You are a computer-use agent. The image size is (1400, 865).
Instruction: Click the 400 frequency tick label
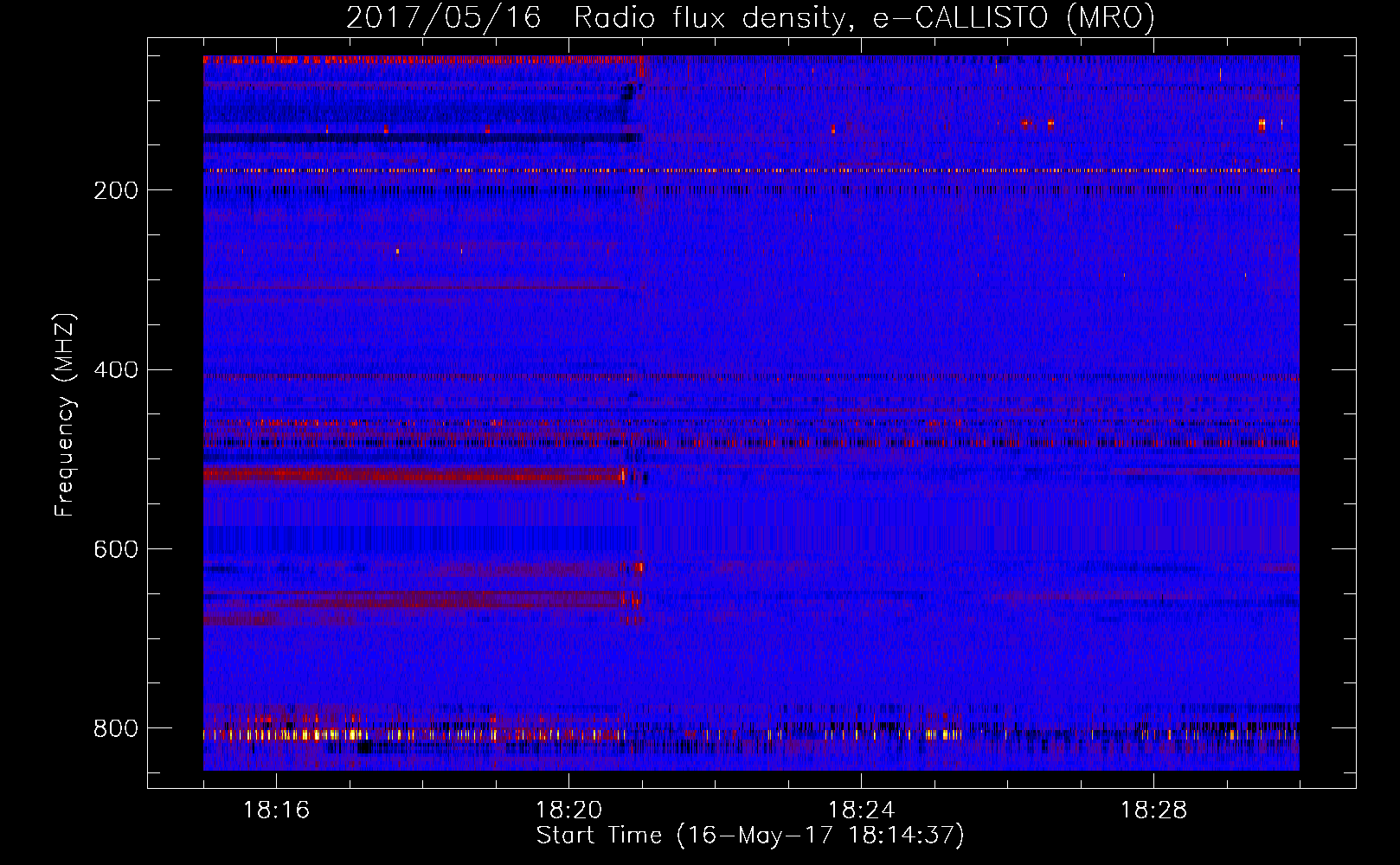coord(116,370)
